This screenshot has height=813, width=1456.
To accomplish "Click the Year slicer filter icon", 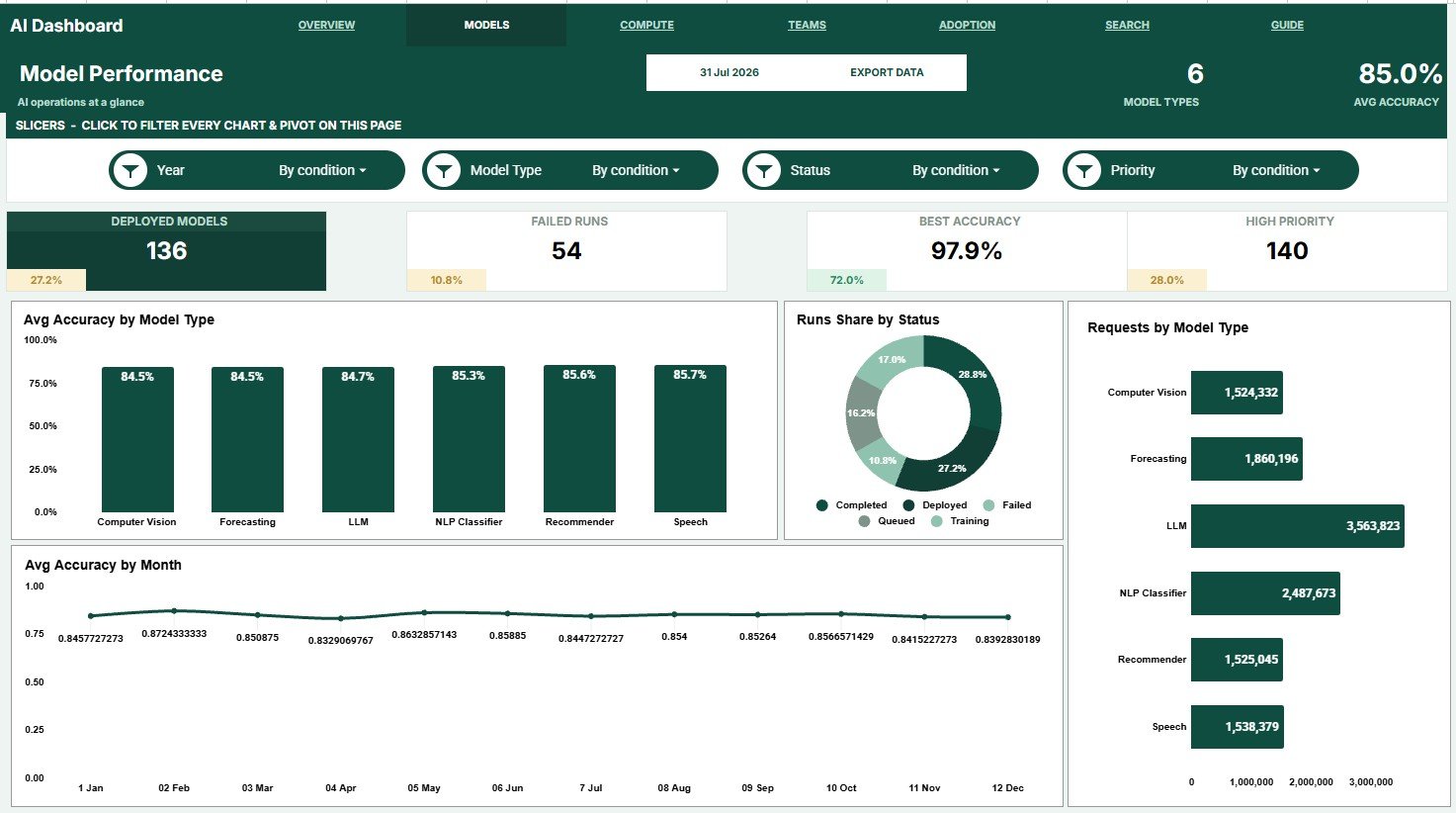I will coord(130,170).
